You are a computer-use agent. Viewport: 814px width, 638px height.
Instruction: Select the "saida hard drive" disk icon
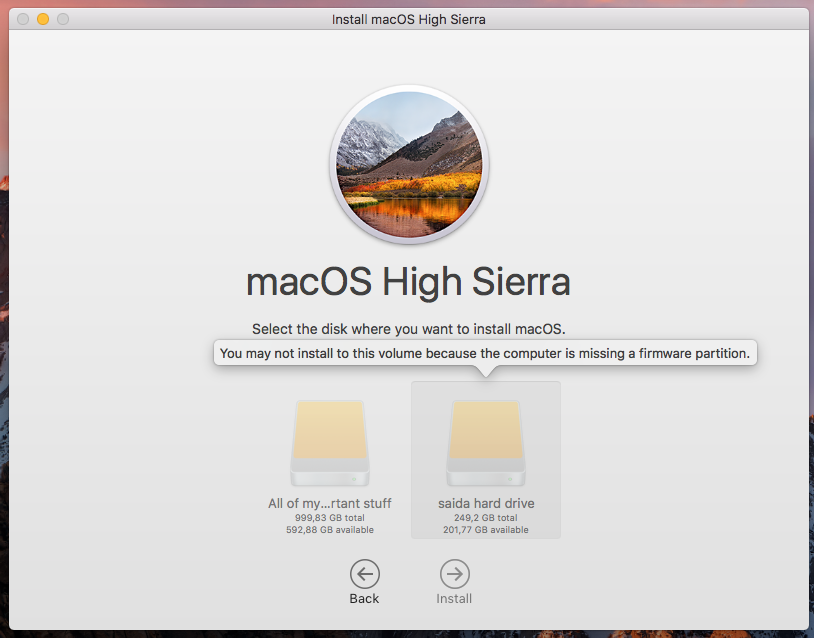click(486, 443)
